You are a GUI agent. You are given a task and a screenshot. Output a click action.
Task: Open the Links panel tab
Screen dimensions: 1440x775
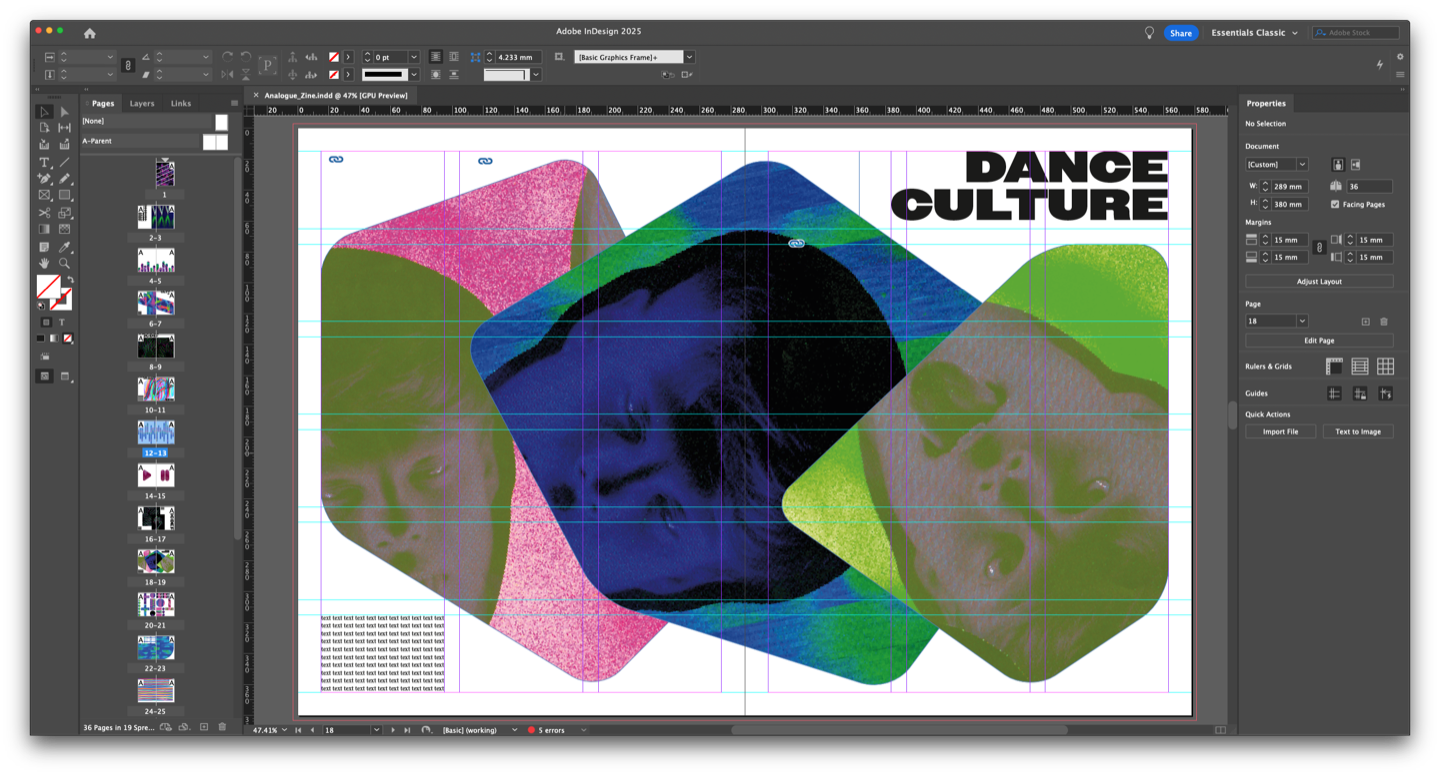click(180, 103)
